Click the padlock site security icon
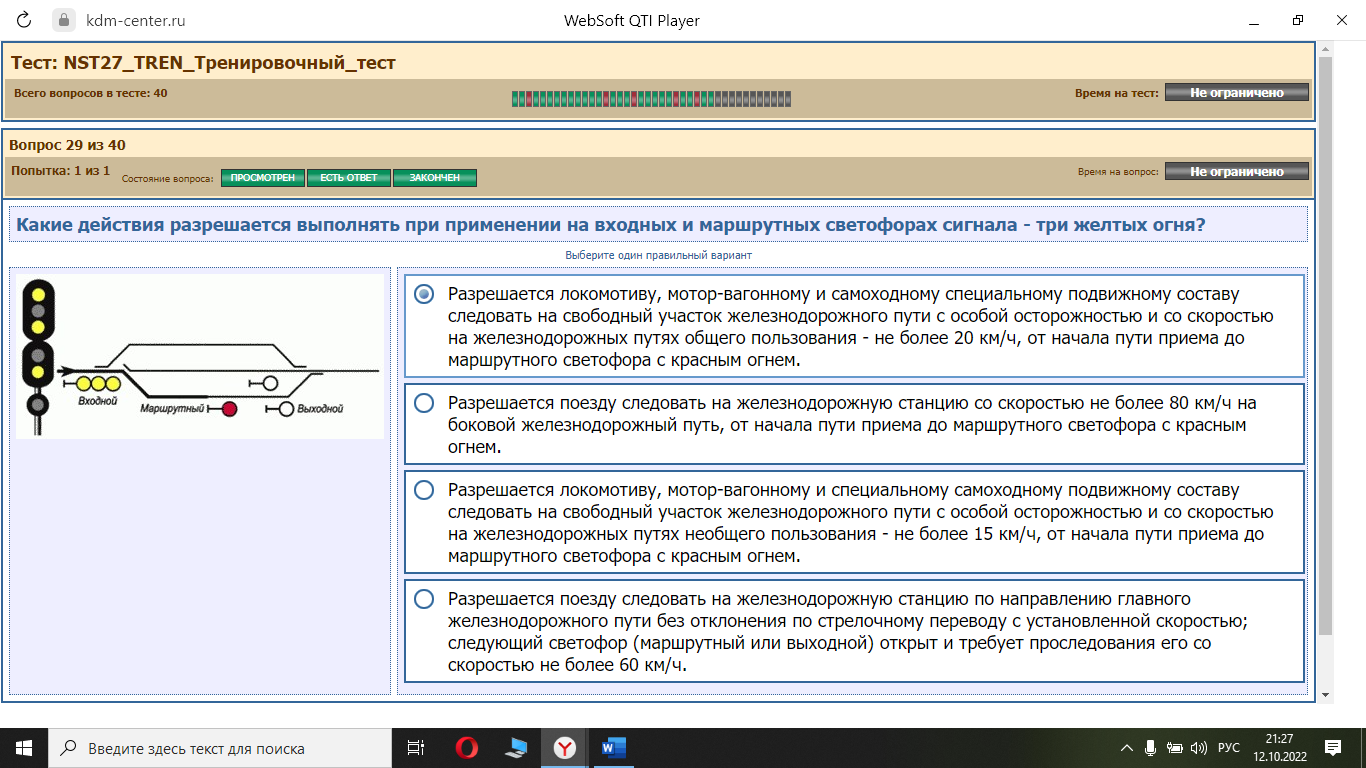Image resolution: width=1366 pixels, height=768 pixels. click(x=65, y=20)
